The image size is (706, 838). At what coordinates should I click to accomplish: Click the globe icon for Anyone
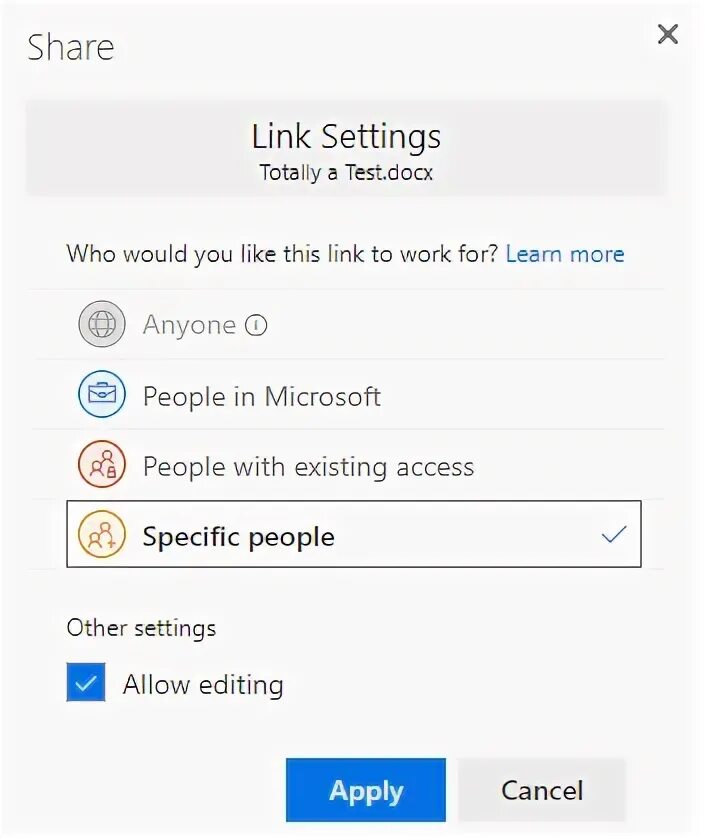tap(102, 324)
